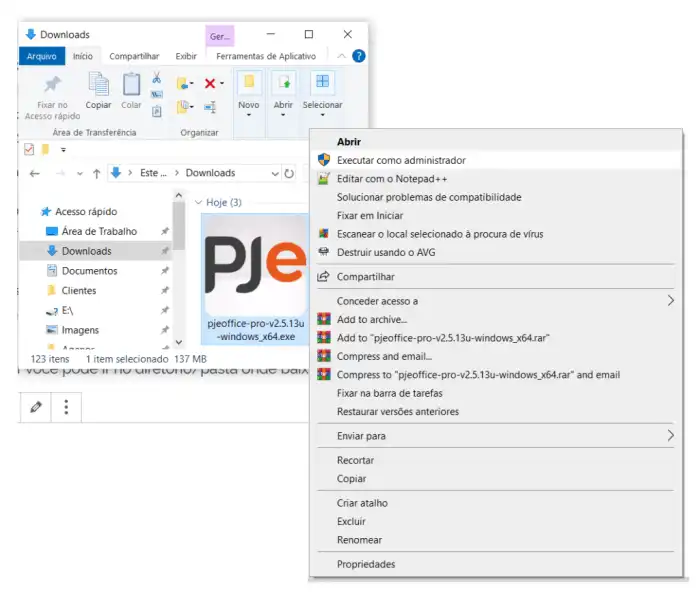
Task: Click the paste shortcut icon in ribbon
Action: tap(157, 111)
